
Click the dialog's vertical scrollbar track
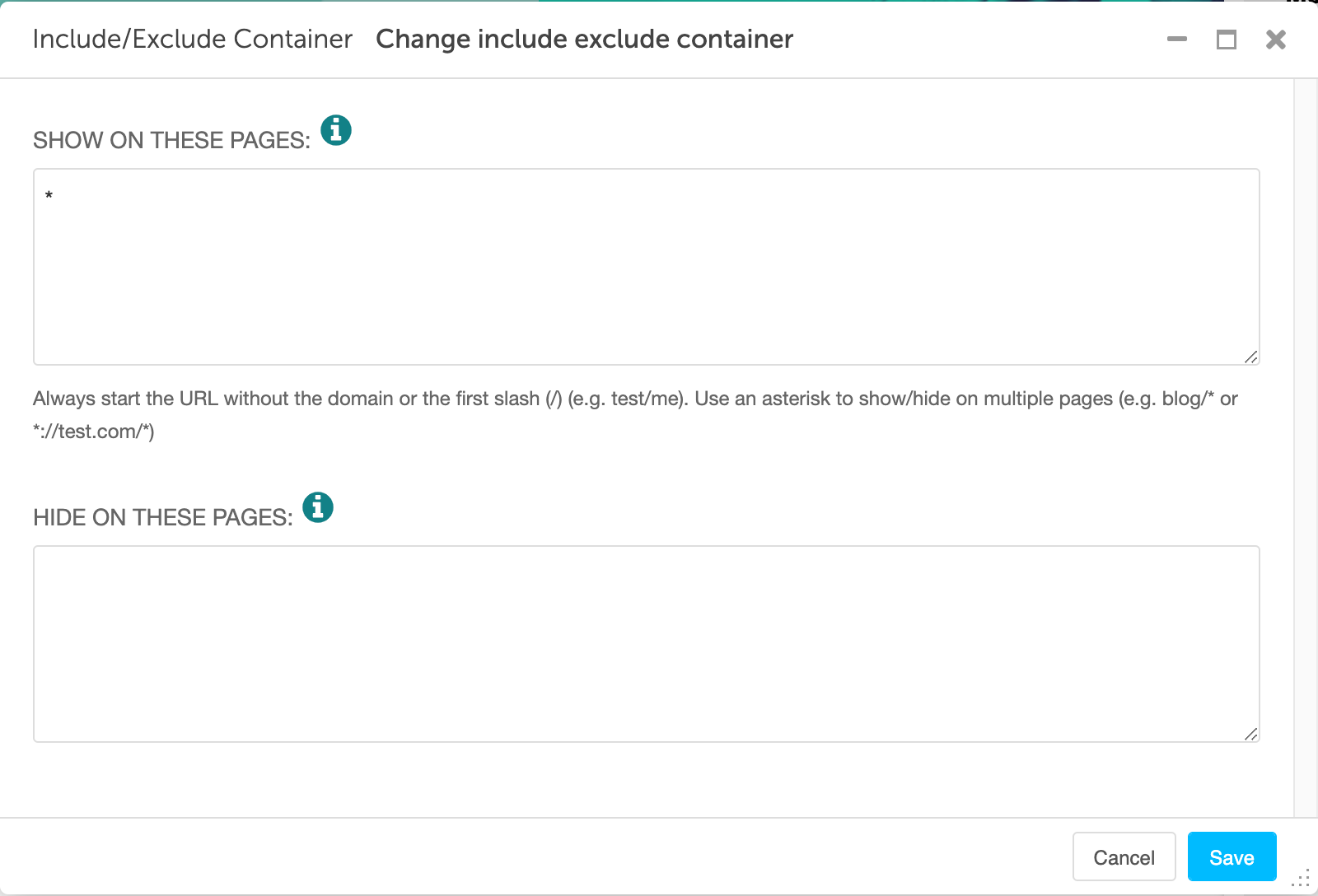[1306, 448]
